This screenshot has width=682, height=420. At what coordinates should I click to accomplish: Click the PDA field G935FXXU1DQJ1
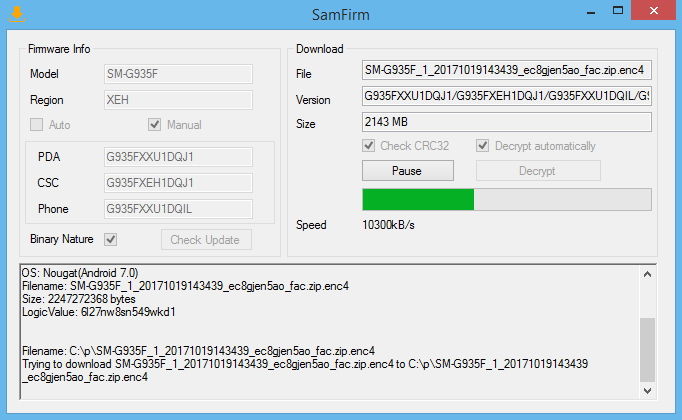[x=178, y=157]
